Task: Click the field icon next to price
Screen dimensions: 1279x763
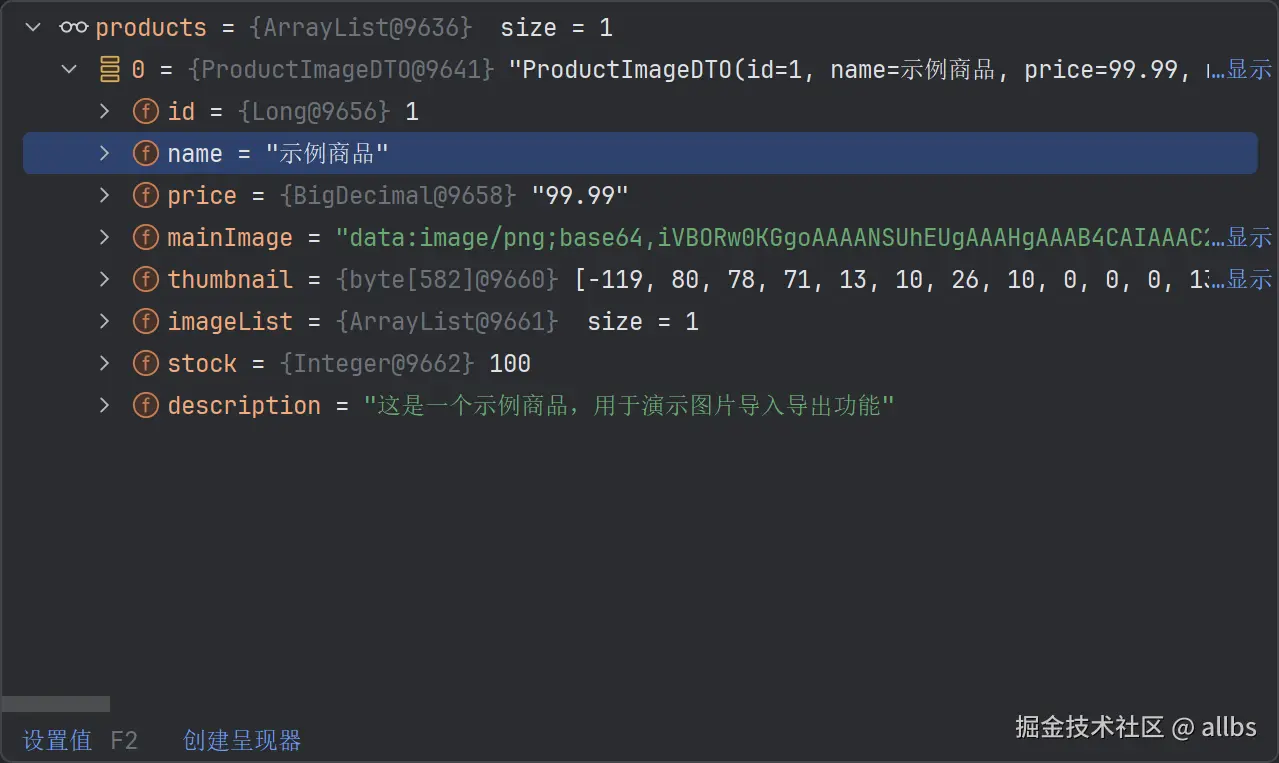Action: pyautogui.click(x=145, y=195)
